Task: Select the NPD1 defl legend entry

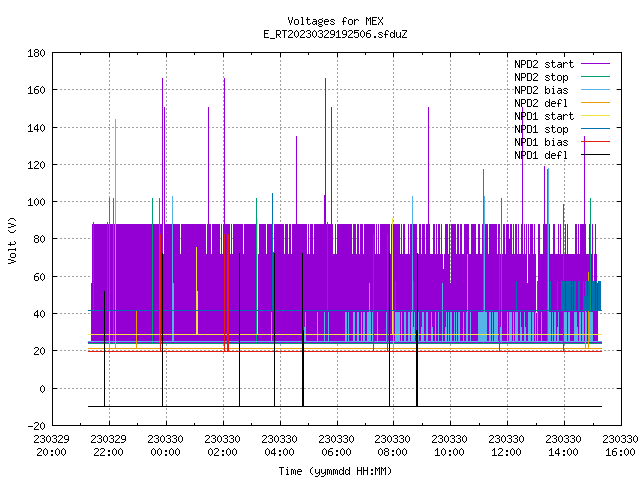Action: click(541, 156)
